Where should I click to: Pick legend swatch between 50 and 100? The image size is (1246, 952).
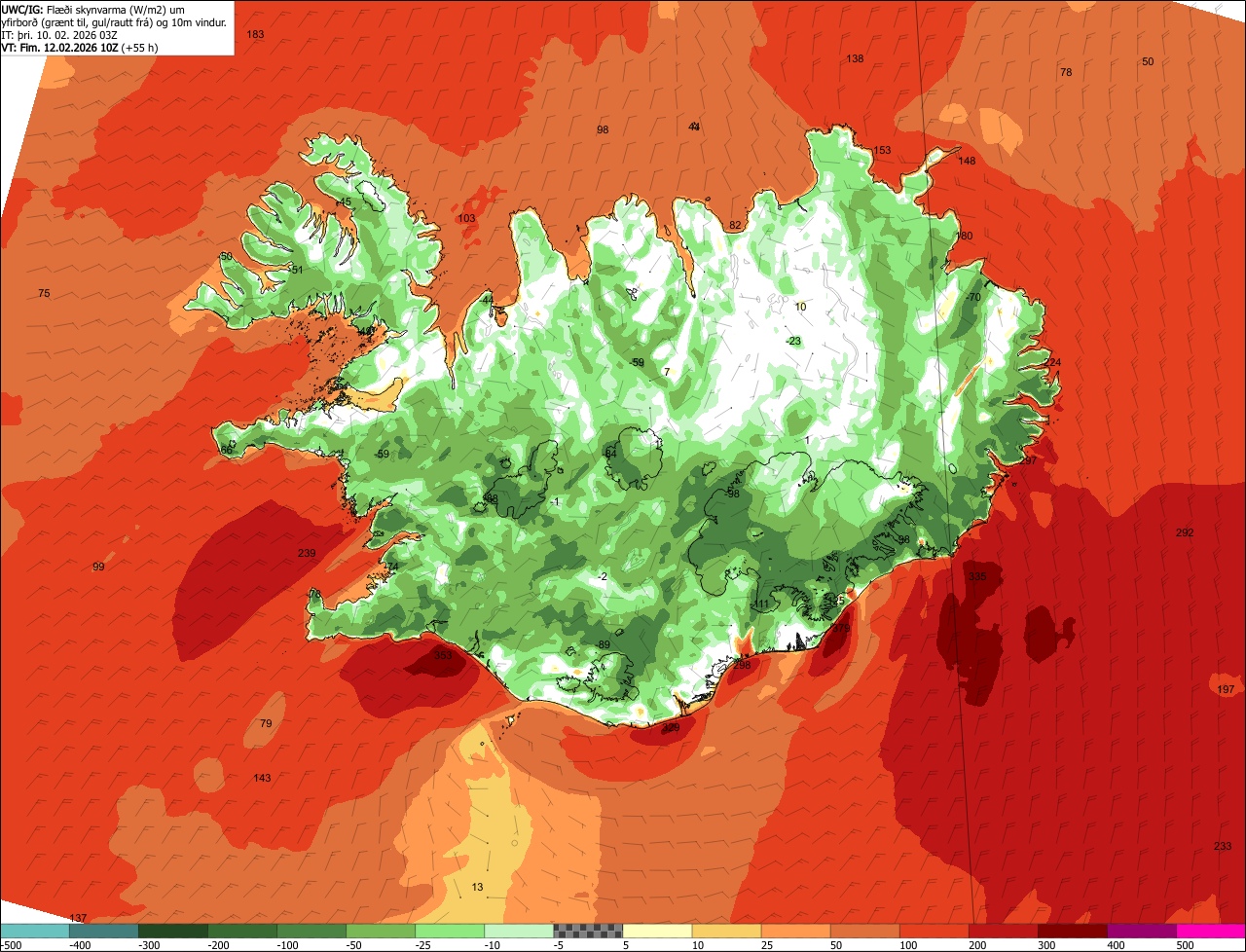(x=865, y=931)
